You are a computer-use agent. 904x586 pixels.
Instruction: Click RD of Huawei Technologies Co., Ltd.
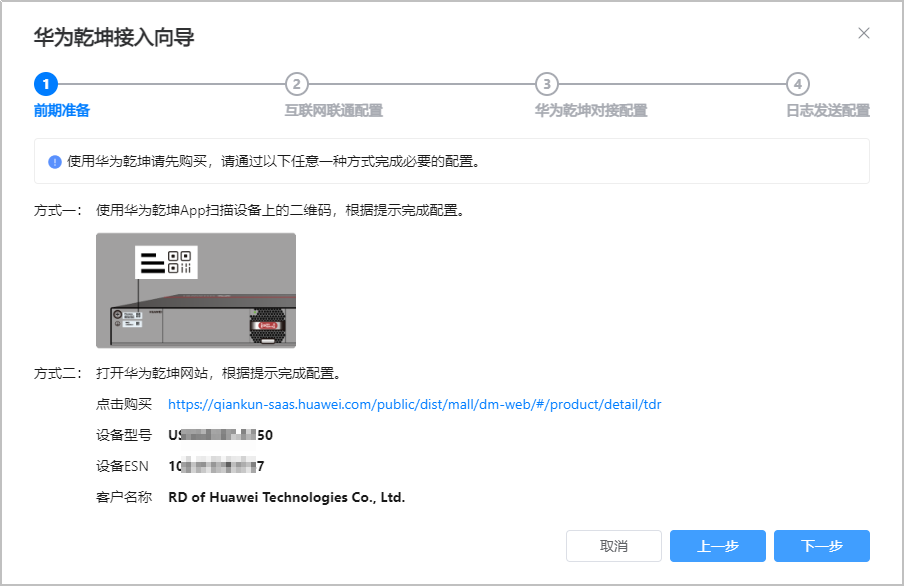point(287,497)
